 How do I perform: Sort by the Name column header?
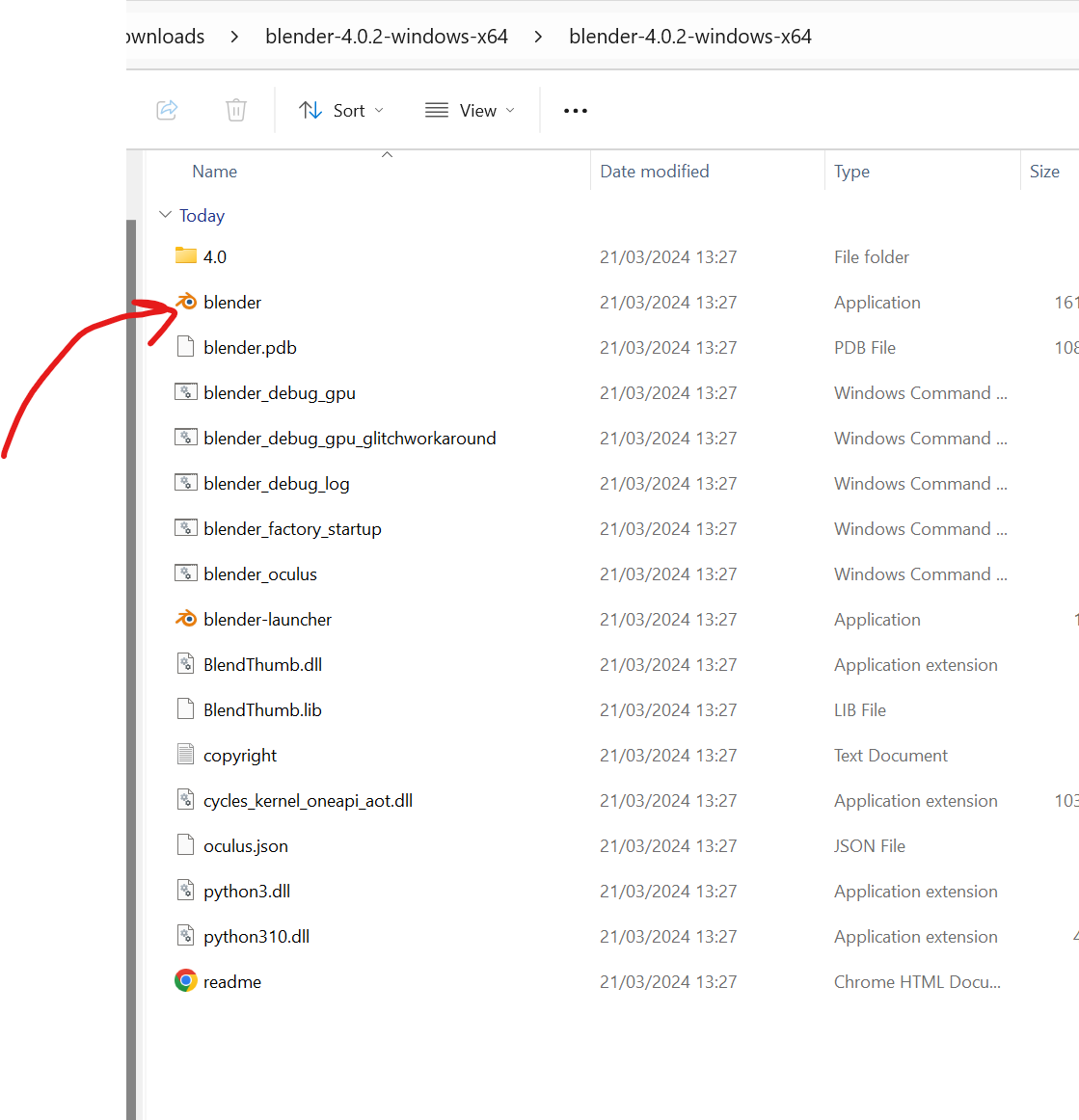tap(214, 172)
